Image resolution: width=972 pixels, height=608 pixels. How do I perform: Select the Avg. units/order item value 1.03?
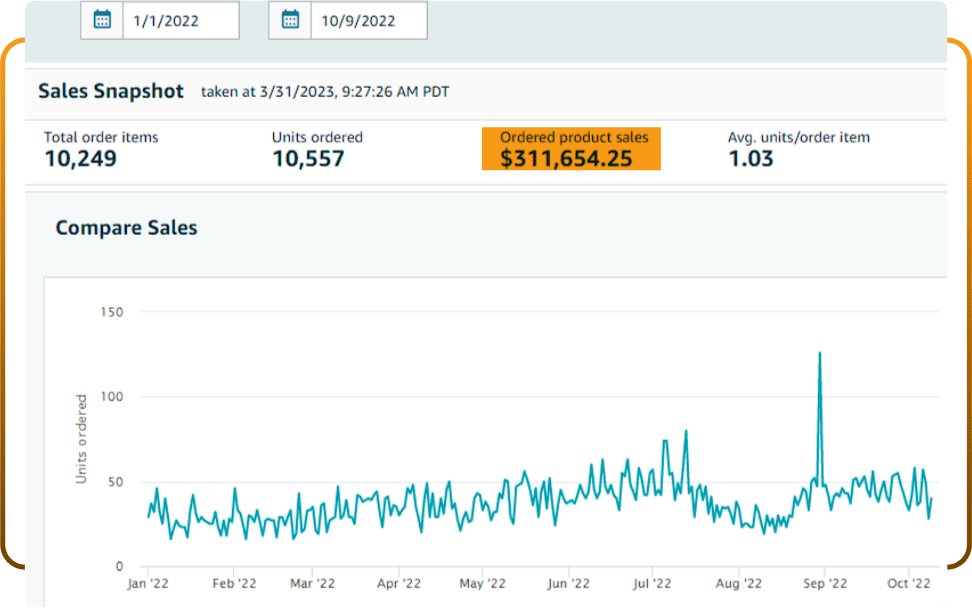[750, 158]
